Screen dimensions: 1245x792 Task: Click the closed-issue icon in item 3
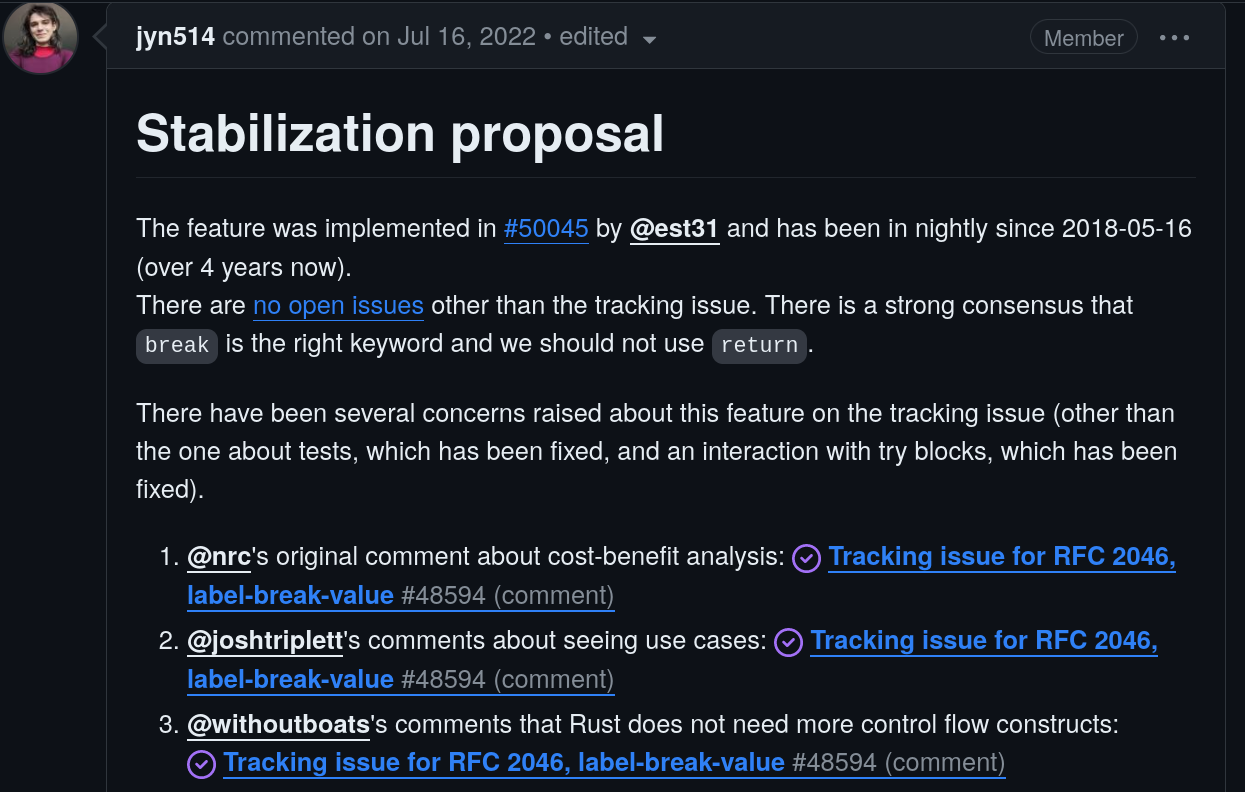click(x=201, y=765)
